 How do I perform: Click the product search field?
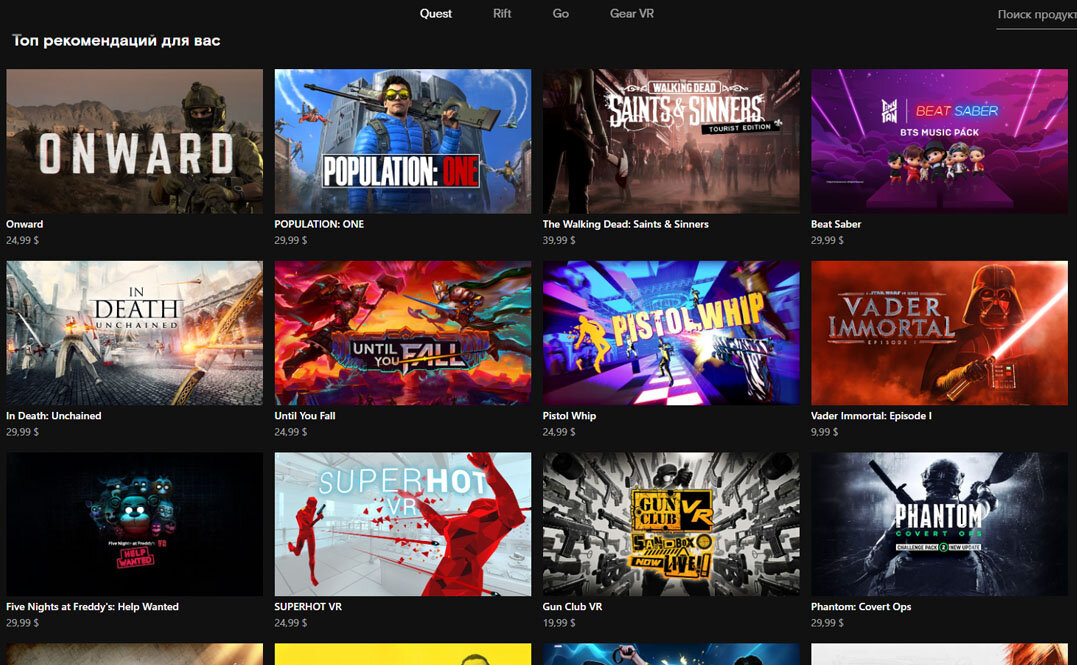(x=1036, y=15)
